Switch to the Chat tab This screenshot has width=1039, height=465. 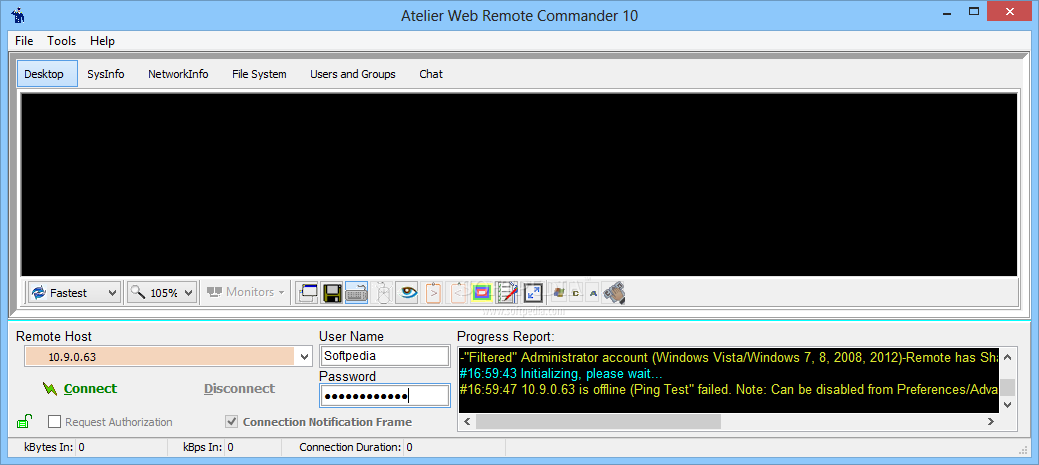coord(431,74)
